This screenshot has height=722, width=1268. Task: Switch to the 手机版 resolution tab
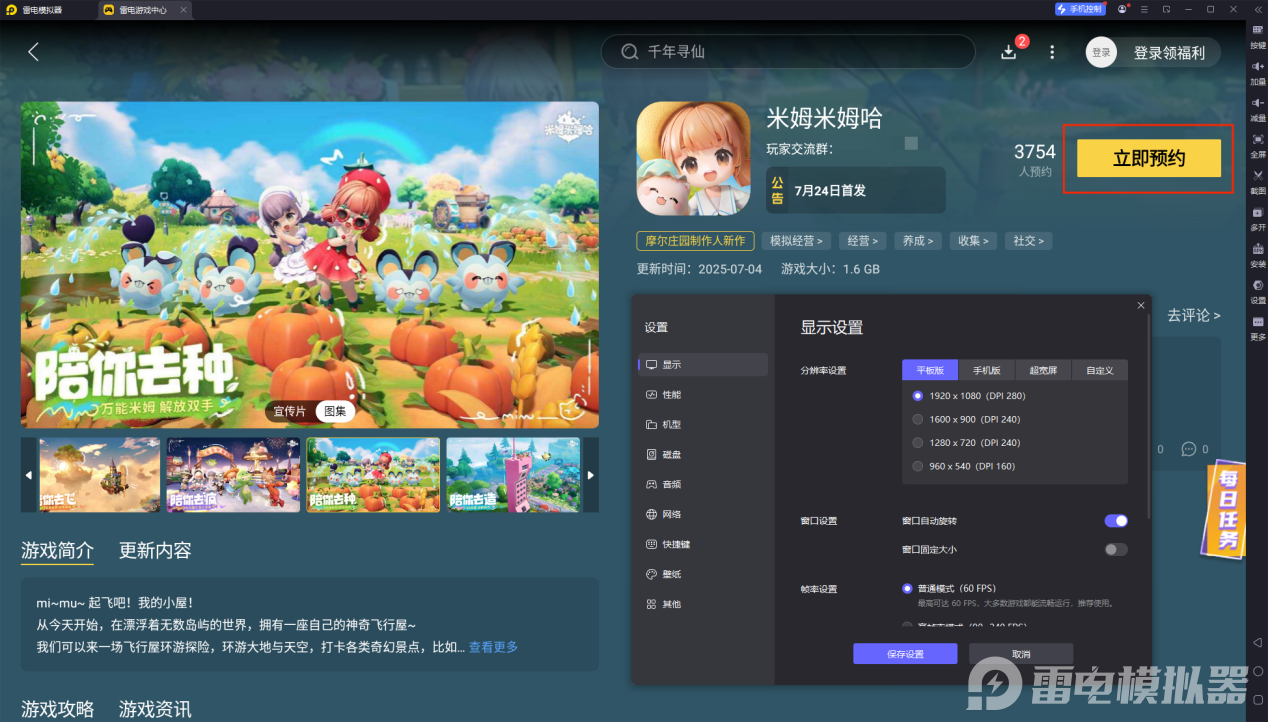pyautogui.click(x=987, y=370)
